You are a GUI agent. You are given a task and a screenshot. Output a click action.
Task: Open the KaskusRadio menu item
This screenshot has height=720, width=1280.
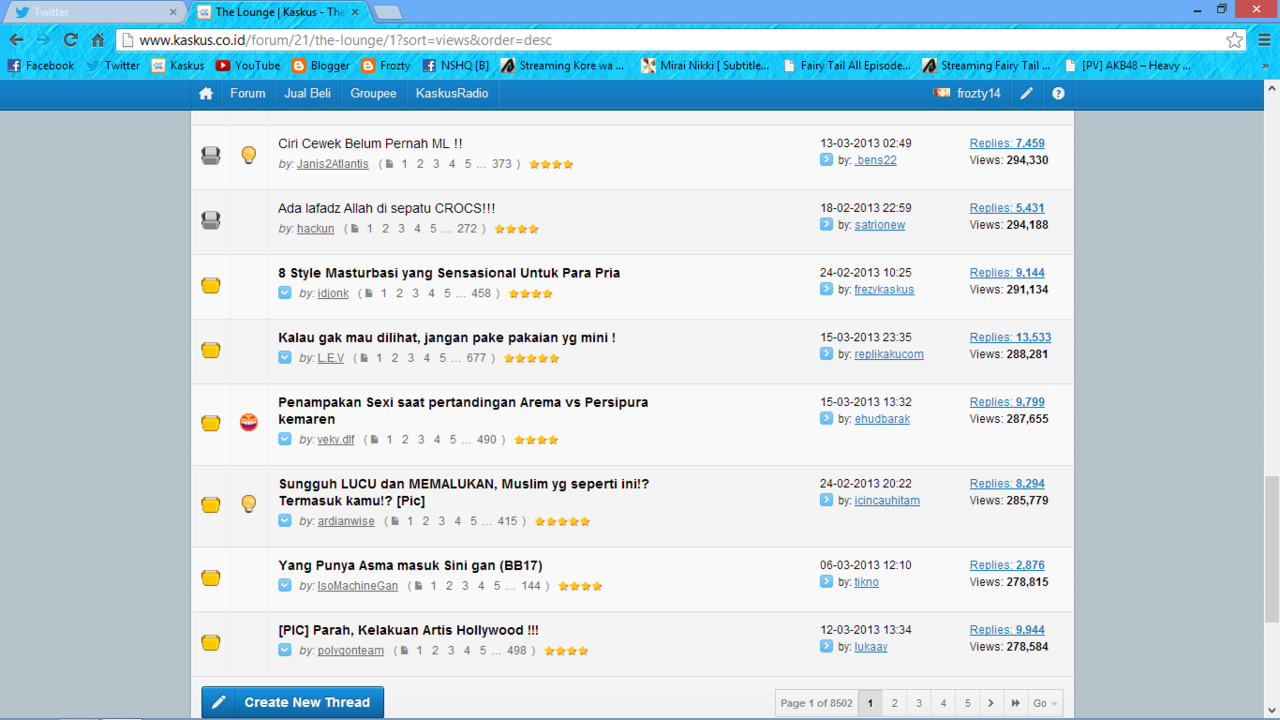[452, 93]
